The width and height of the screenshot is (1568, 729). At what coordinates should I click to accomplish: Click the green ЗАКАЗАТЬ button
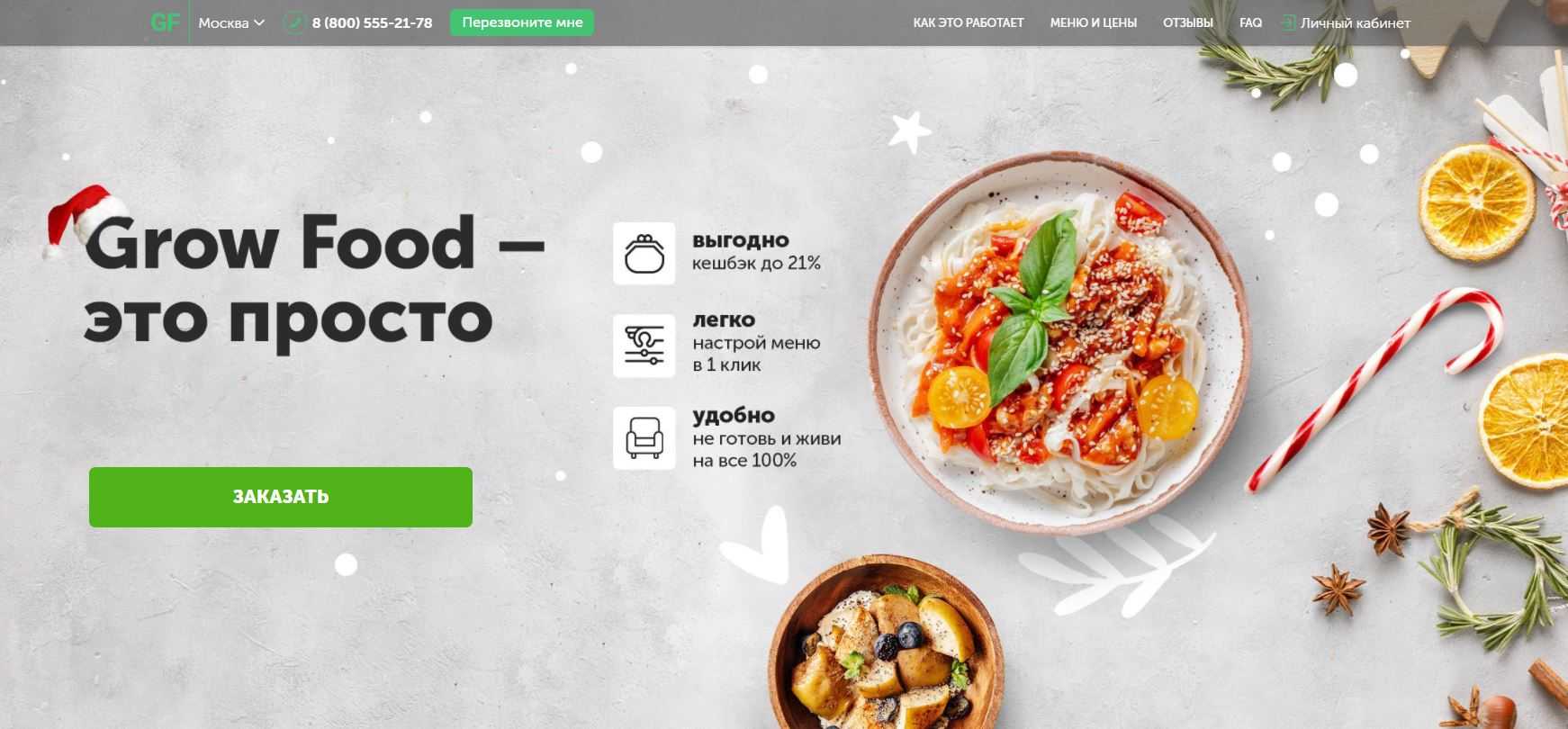(281, 497)
